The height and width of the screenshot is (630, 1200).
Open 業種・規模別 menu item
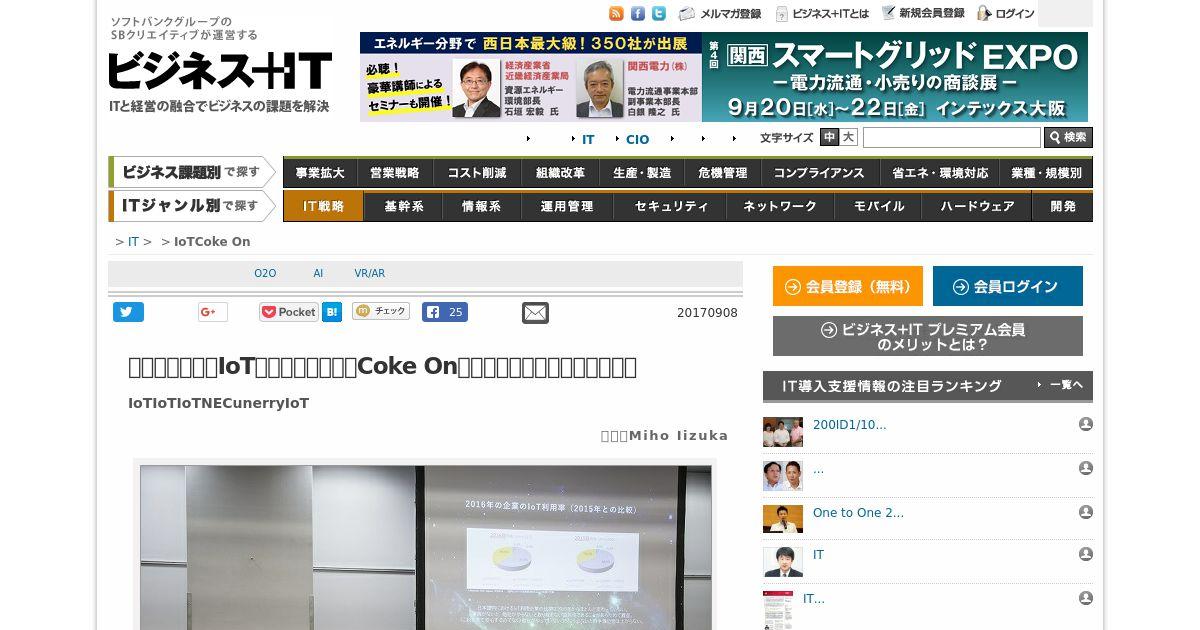[1047, 173]
